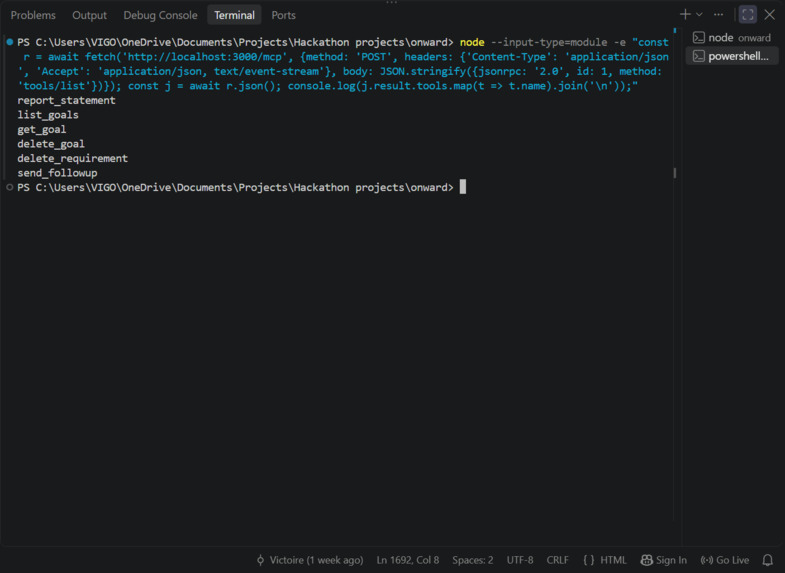Click delete_requirement output line

click(73, 158)
